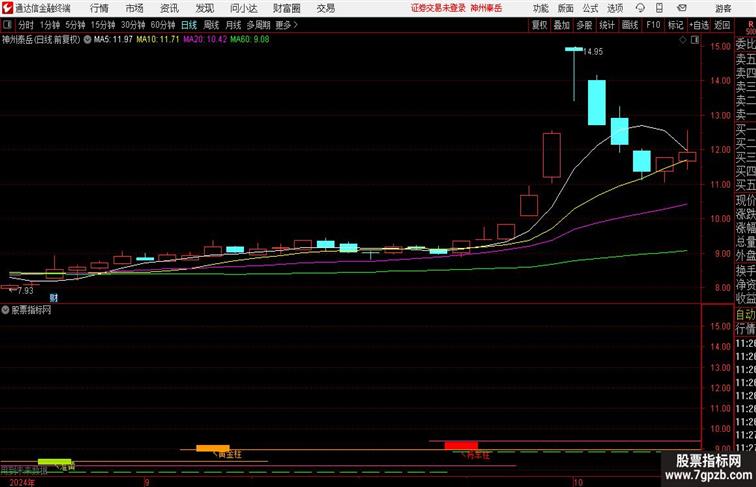Image resolution: width=756 pixels, height=487 pixels.
Task: Click the 2024年 date axis label
Action: pyautogui.click(x=22, y=482)
